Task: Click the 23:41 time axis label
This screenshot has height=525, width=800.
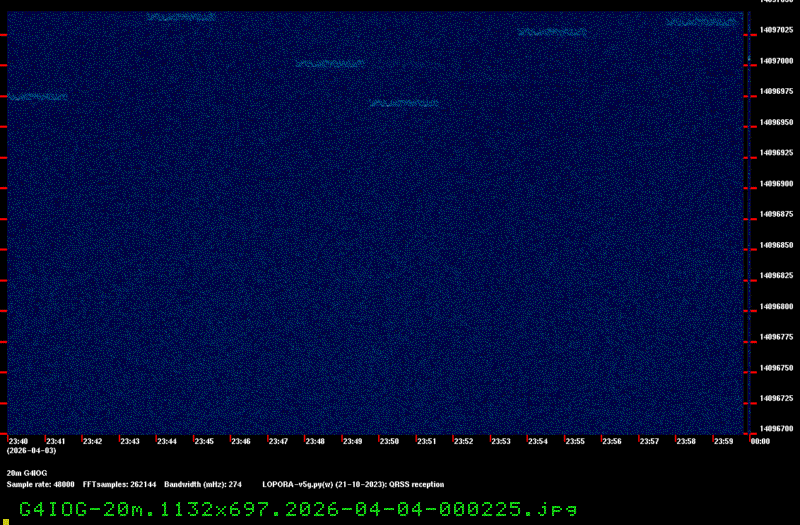Action: [x=56, y=441]
